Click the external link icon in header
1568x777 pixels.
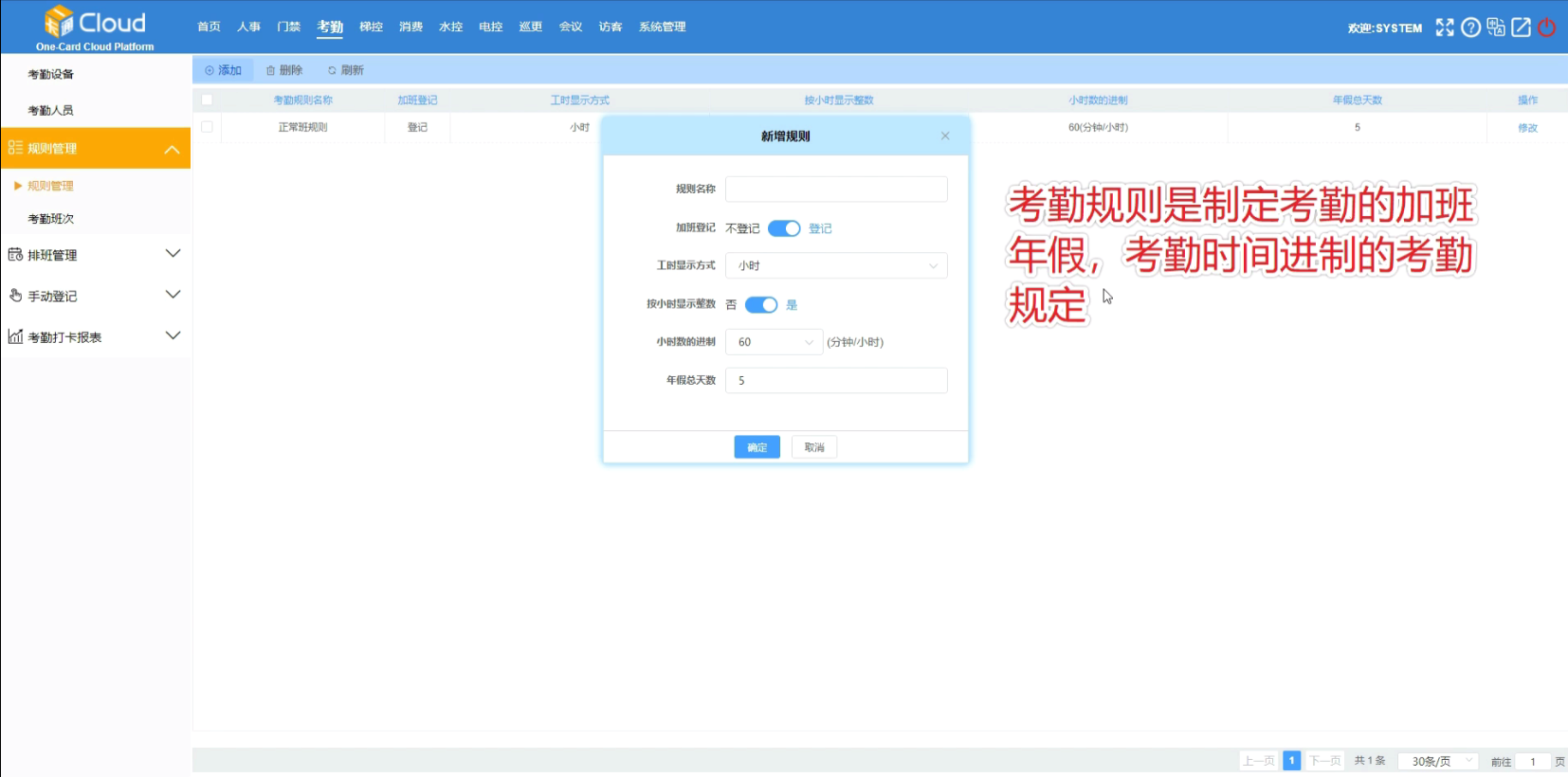click(1521, 27)
